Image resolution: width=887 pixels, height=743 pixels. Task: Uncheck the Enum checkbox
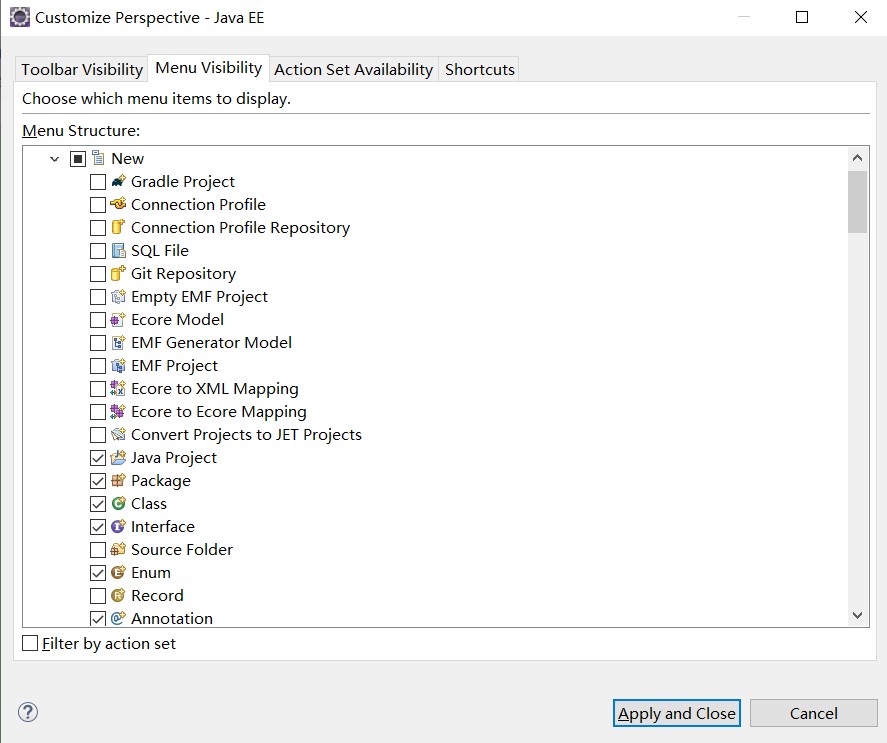click(98, 573)
